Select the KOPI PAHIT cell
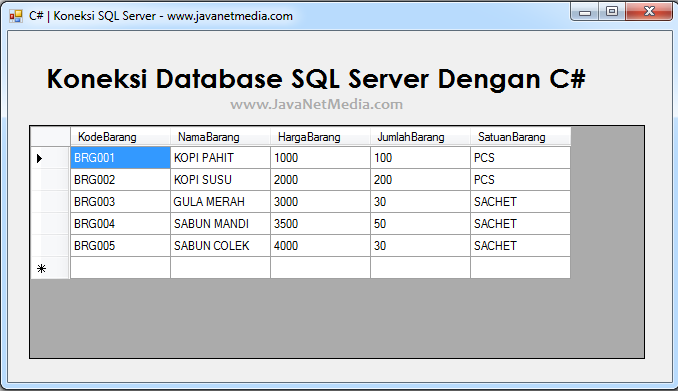The height and width of the screenshot is (391, 678). click(x=220, y=157)
